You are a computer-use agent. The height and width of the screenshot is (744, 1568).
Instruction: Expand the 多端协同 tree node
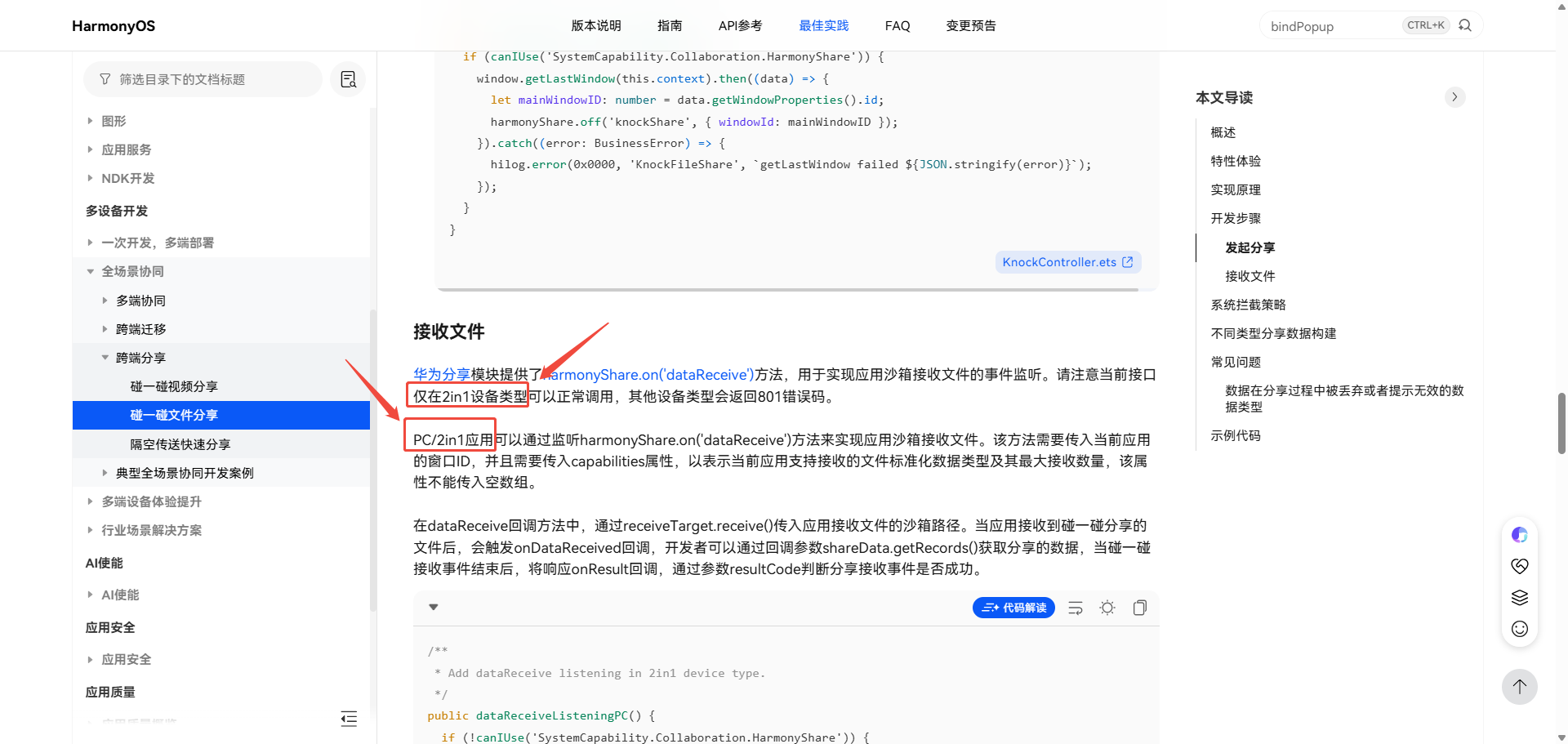[x=105, y=301]
